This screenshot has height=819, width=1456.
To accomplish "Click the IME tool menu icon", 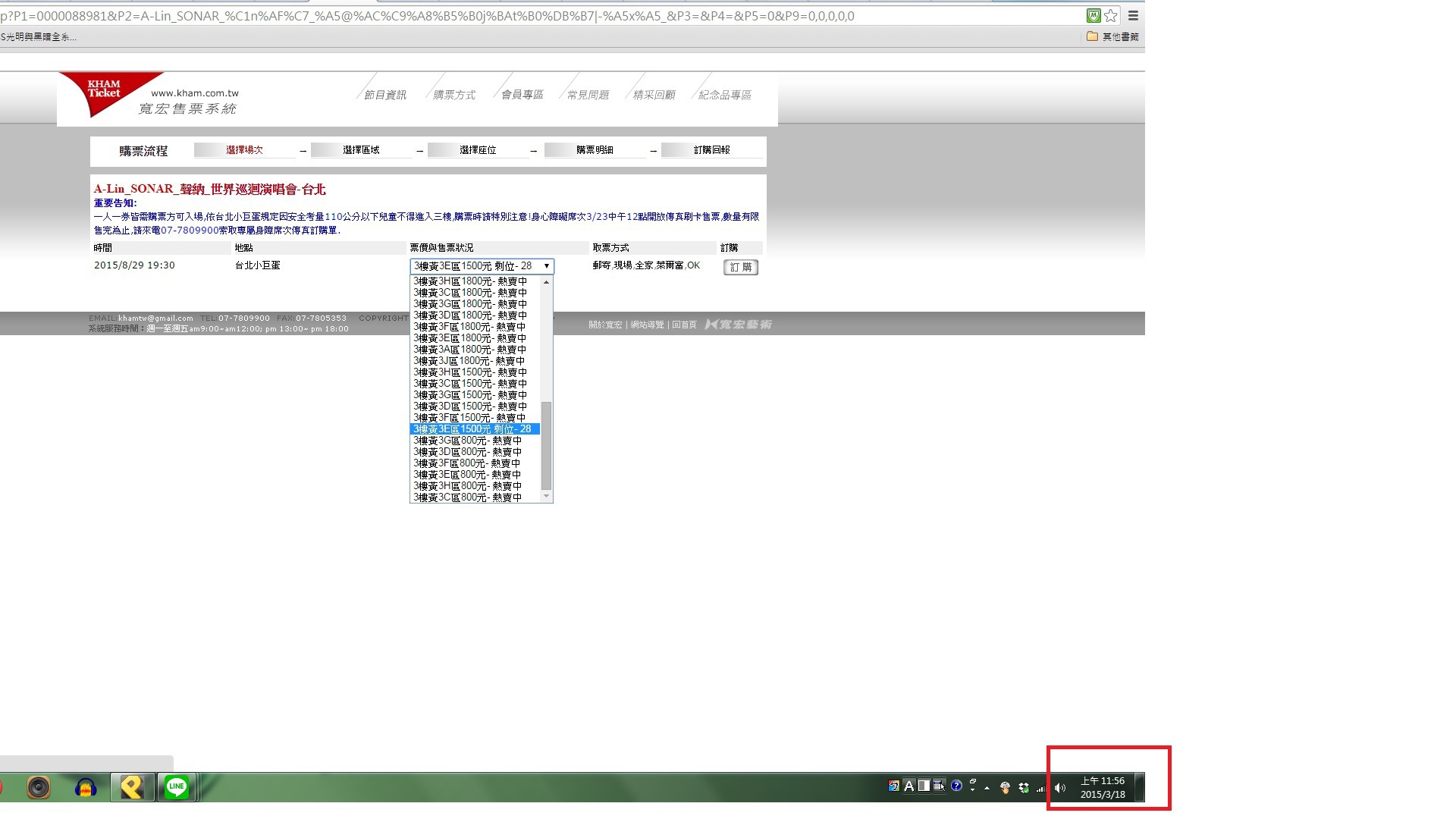I will (939, 786).
